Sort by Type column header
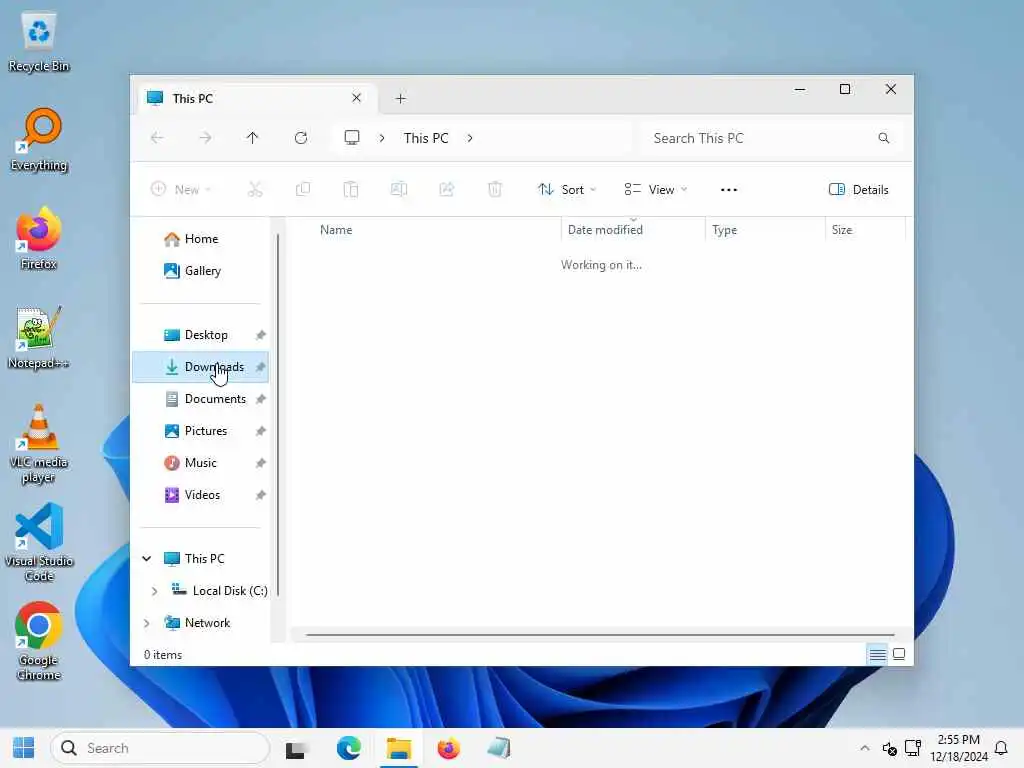1024x768 pixels. [x=765, y=230]
